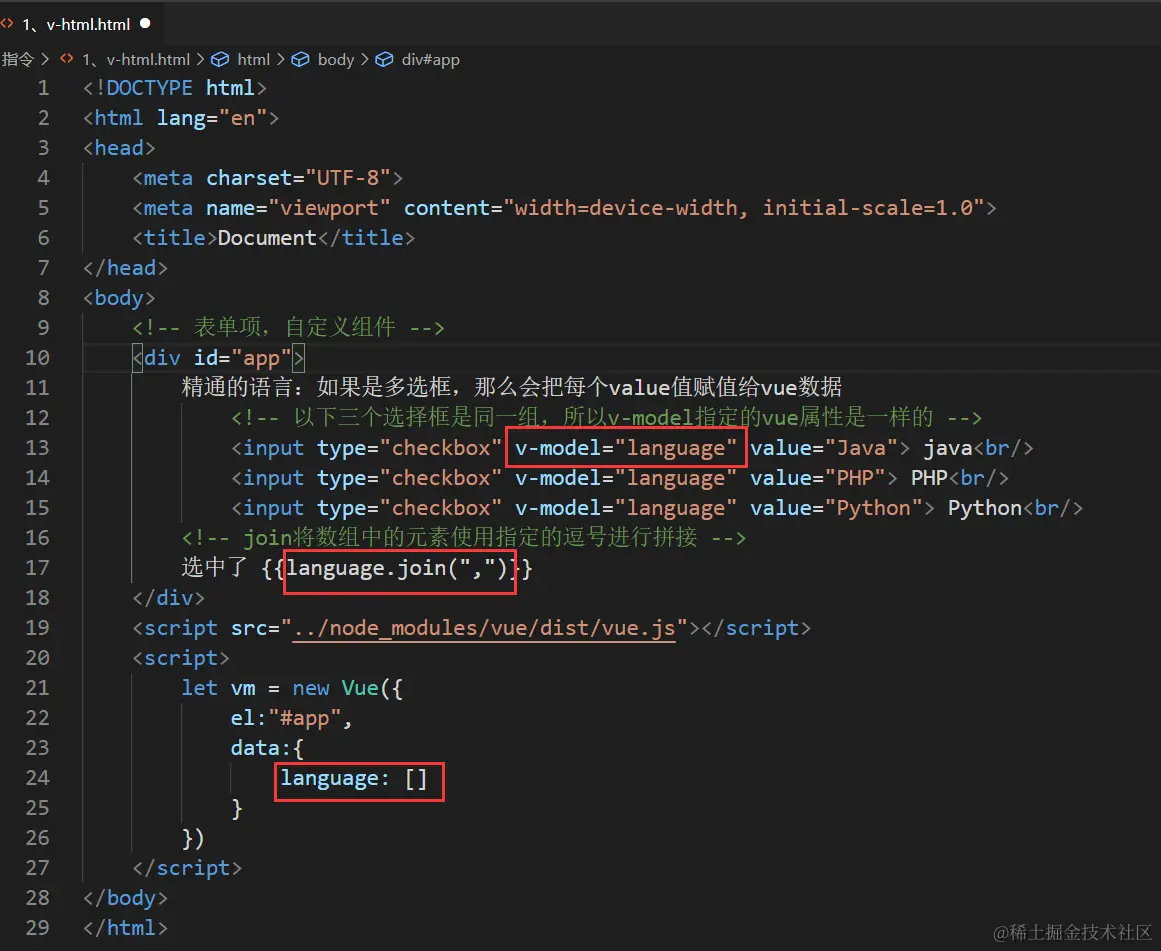Viewport: 1161px width, 951px height.
Task: Click the lang="en" attribute
Action: coord(211,118)
